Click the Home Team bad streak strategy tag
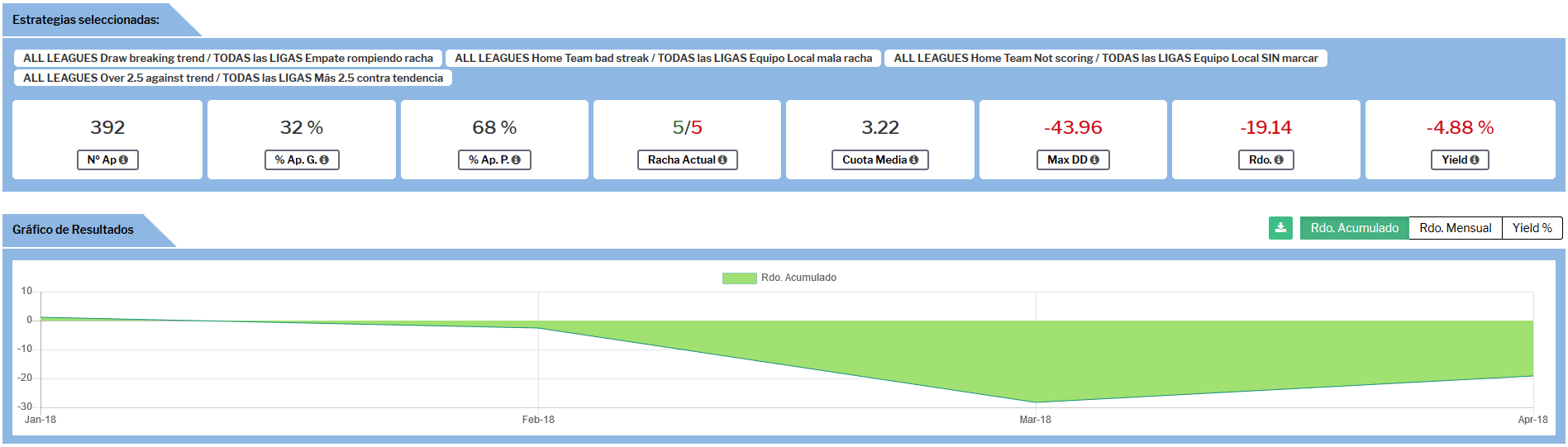Screen dimensions: 1568x447 tap(663, 58)
